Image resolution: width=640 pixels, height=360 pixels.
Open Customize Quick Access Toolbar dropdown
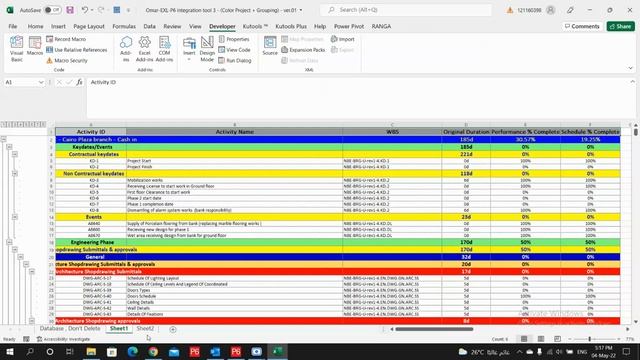pyautogui.click(x=128, y=10)
